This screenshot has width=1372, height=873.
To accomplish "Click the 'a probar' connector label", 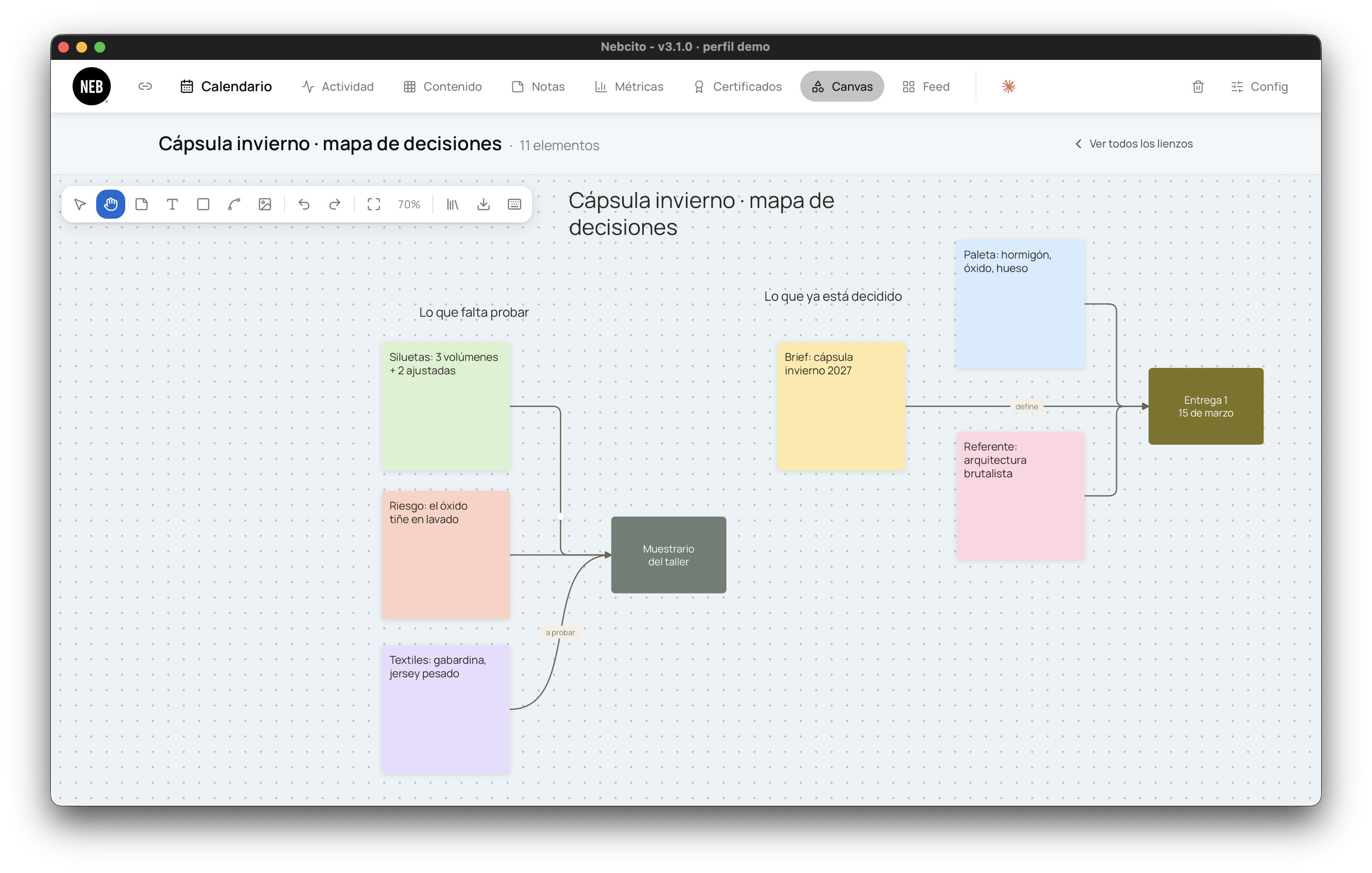I will 560,633.
